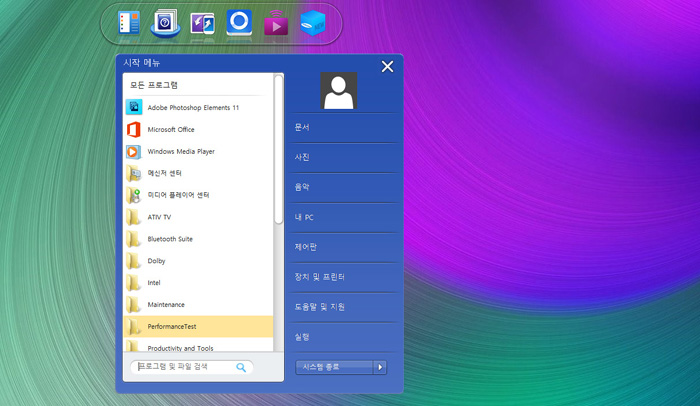Close the 시작 메뉴 window

tap(387, 67)
